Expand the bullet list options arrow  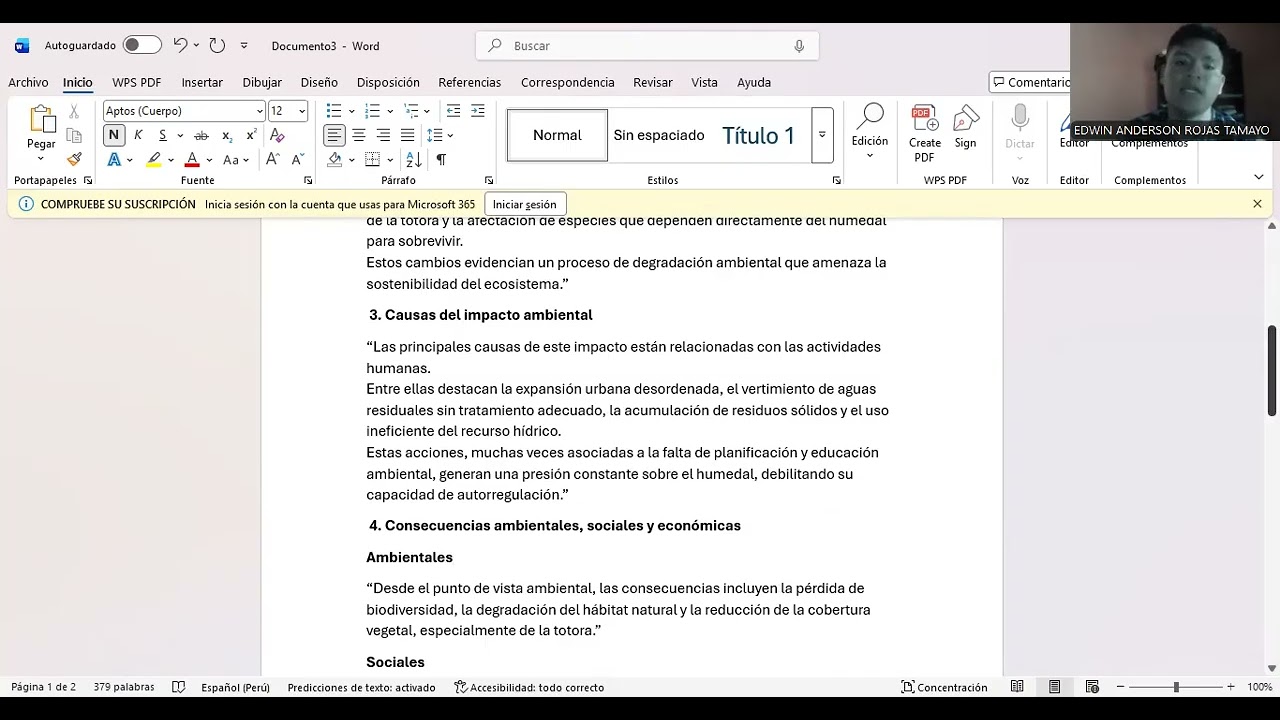pos(351,111)
